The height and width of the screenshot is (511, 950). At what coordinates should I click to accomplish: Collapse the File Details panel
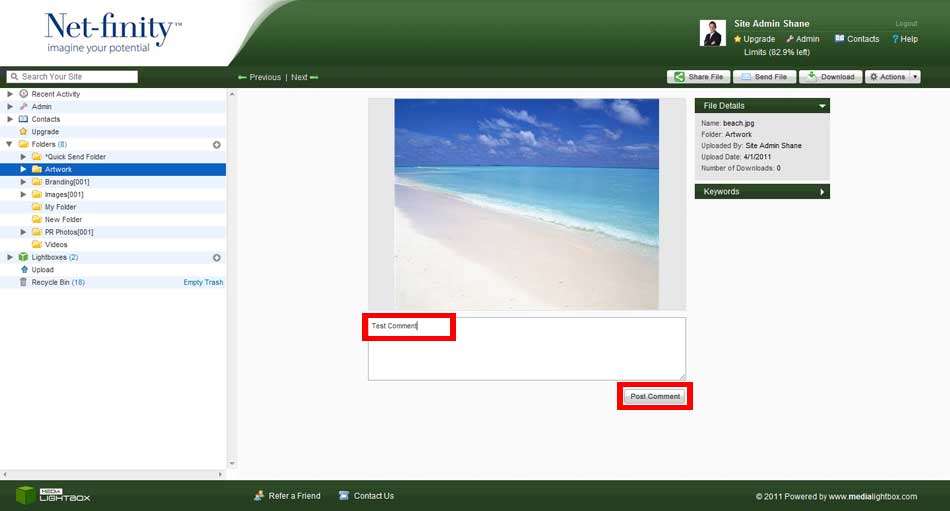(822, 106)
